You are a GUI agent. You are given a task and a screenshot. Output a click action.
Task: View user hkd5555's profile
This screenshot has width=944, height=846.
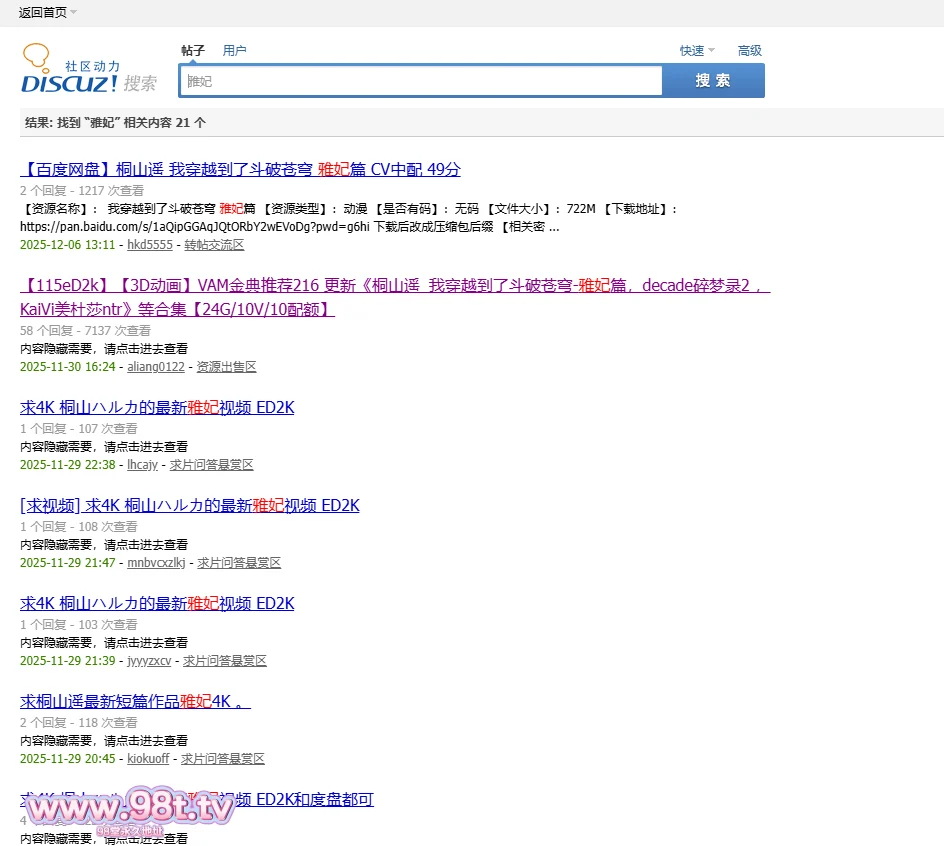(149, 245)
